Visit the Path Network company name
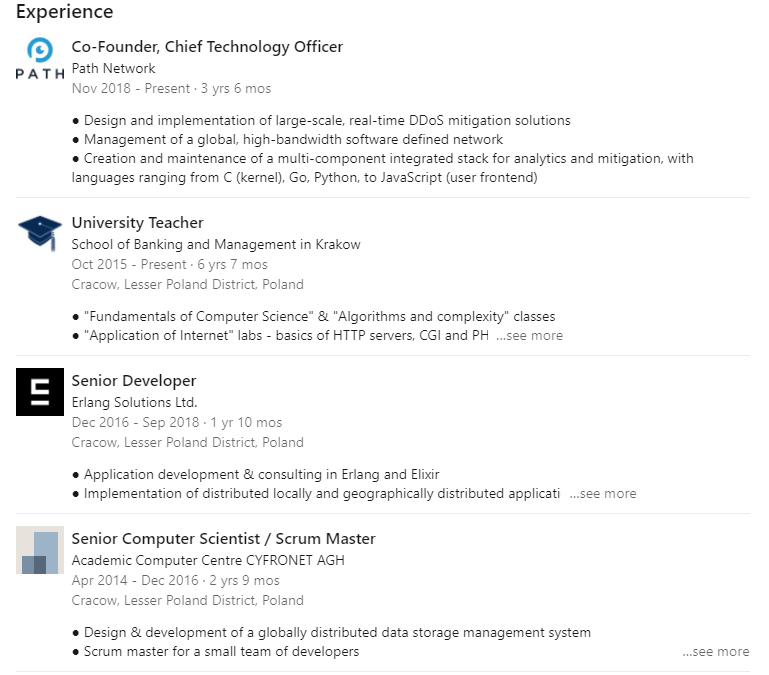The width and height of the screenshot is (769, 675). [x=113, y=69]
